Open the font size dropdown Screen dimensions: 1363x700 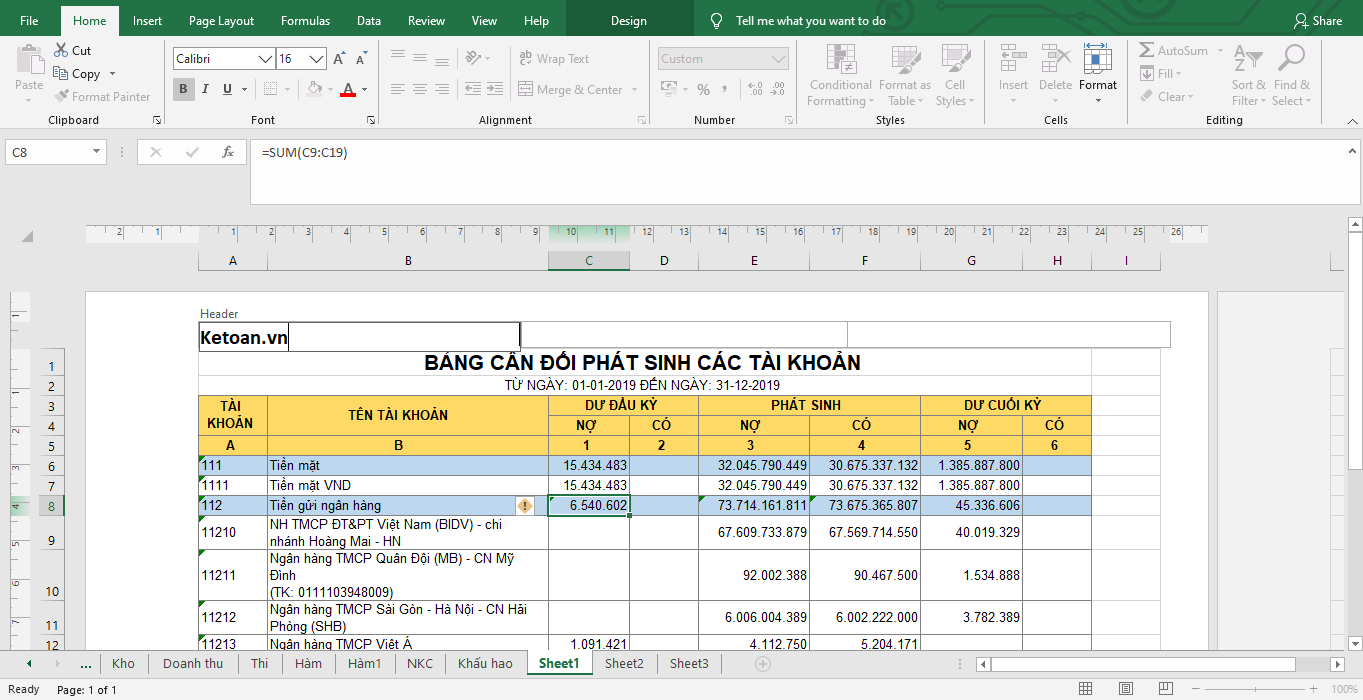coord(316,59)
